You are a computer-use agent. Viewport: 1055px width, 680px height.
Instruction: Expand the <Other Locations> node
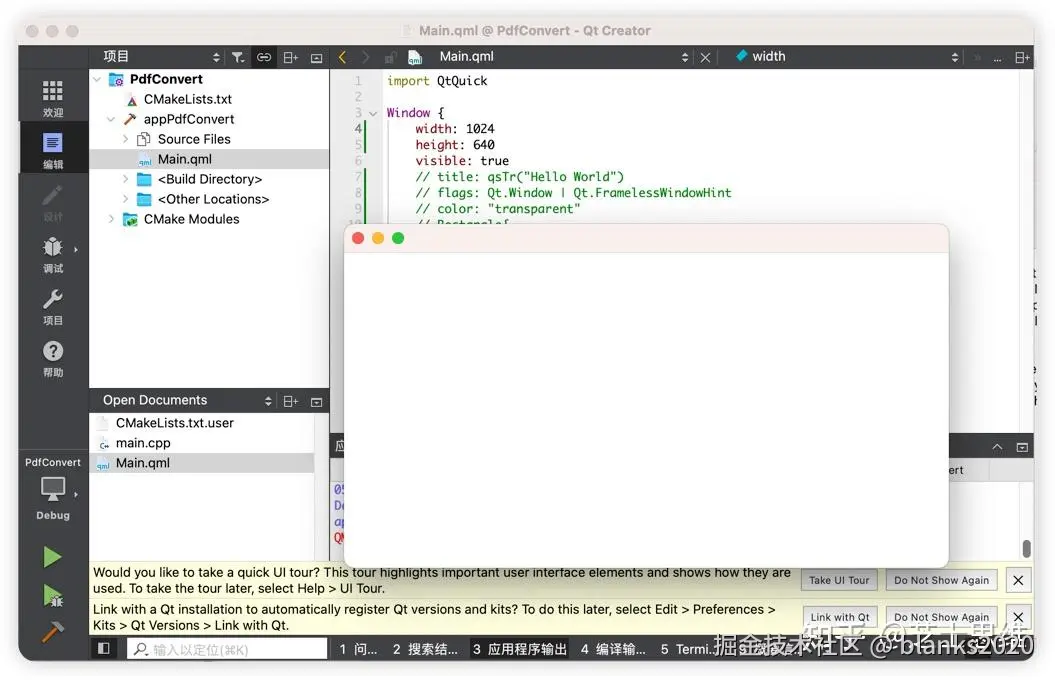(125, 199)
